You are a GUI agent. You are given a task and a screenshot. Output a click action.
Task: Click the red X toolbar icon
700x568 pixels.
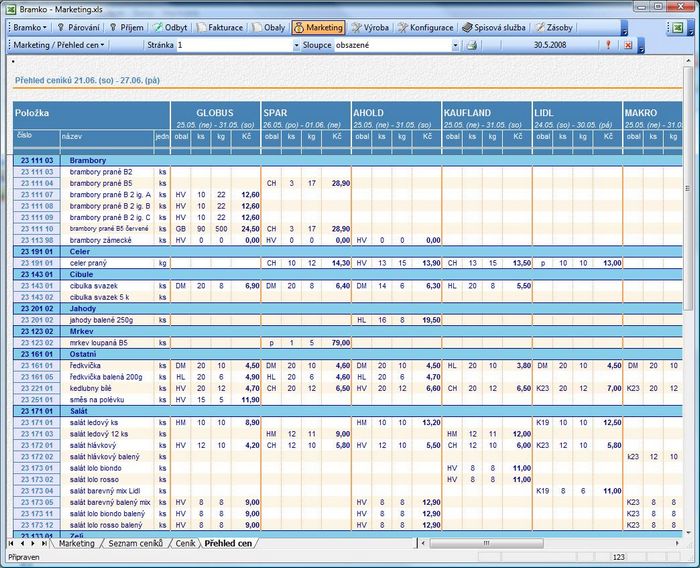628,45
